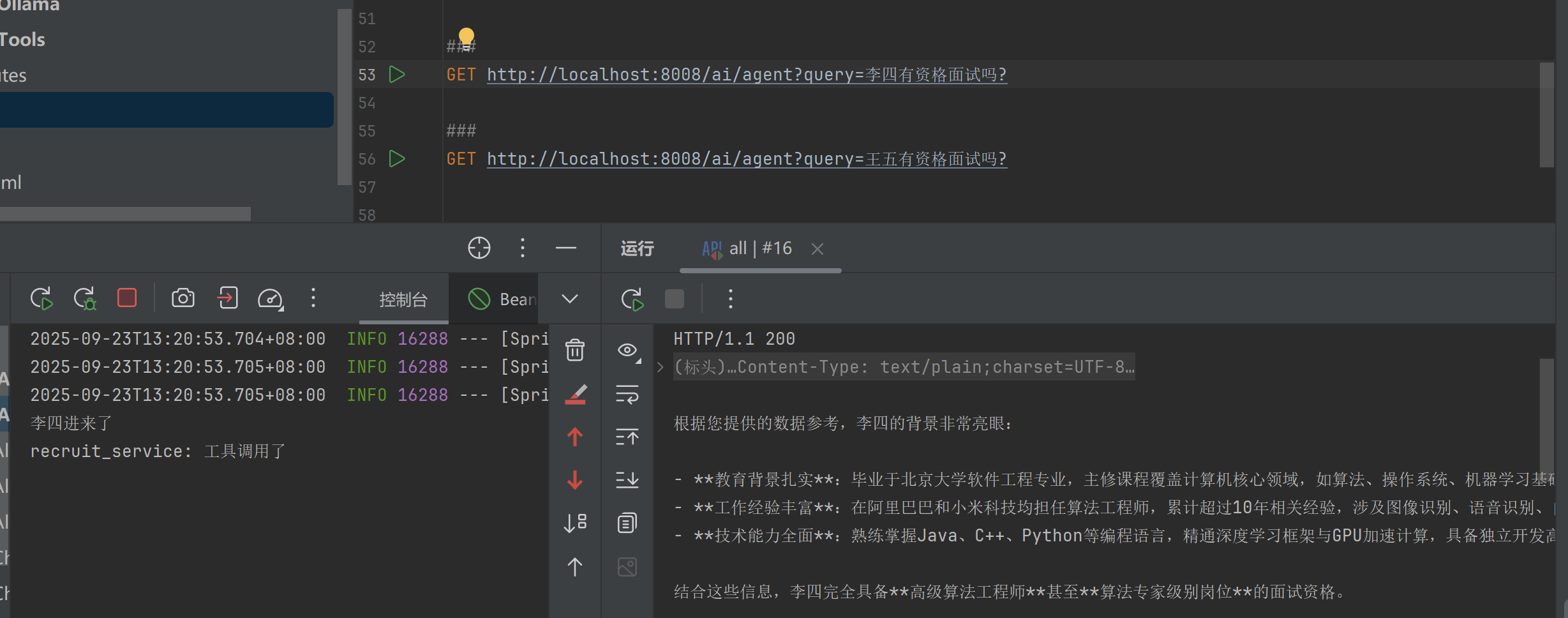Click the 教育背景扎实 response line
This screenshot has width=1568, height=618.
tap(1114, 479)
